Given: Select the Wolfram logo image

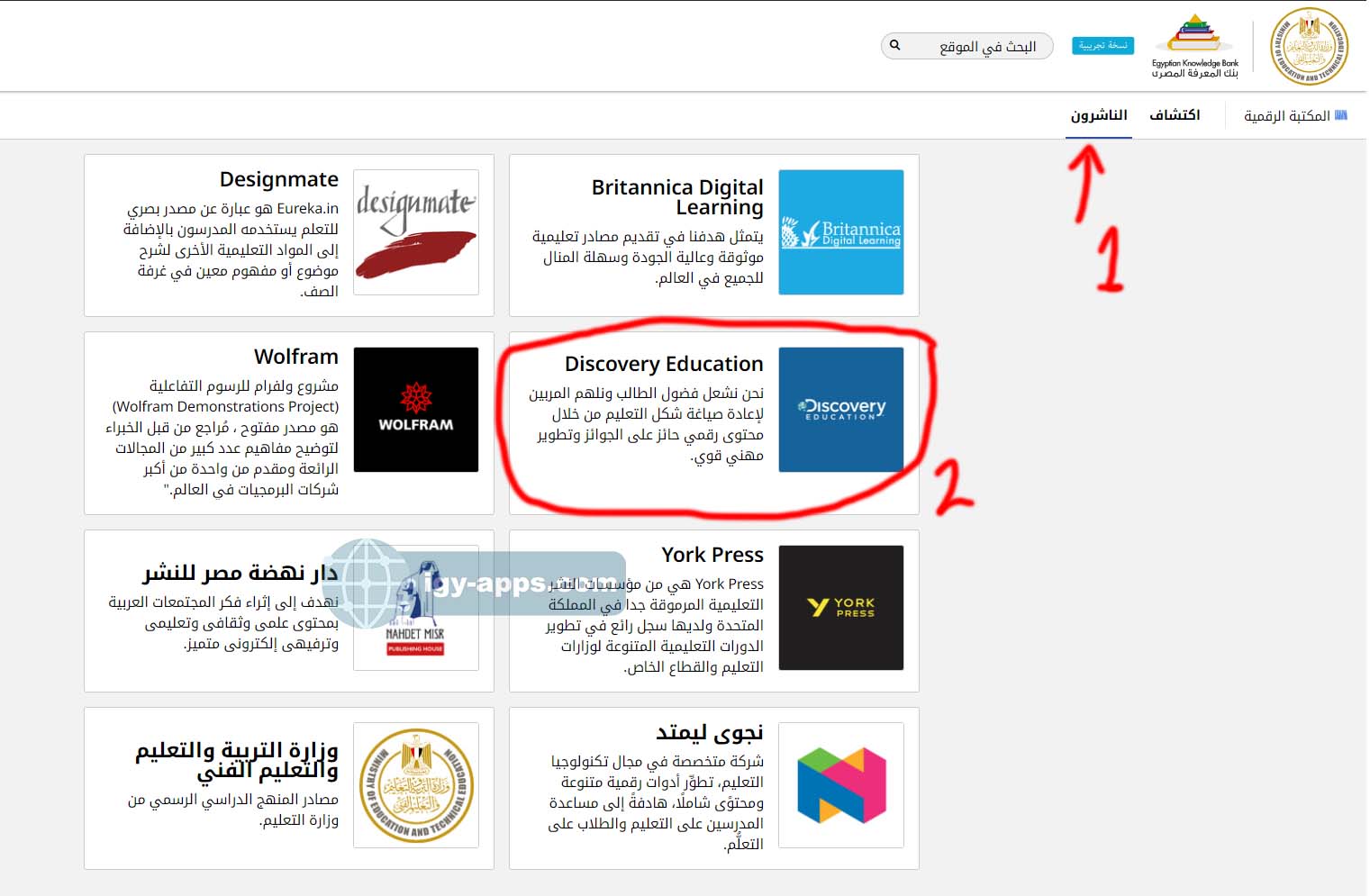Looking at the screenshot, I should coord(415,410).
